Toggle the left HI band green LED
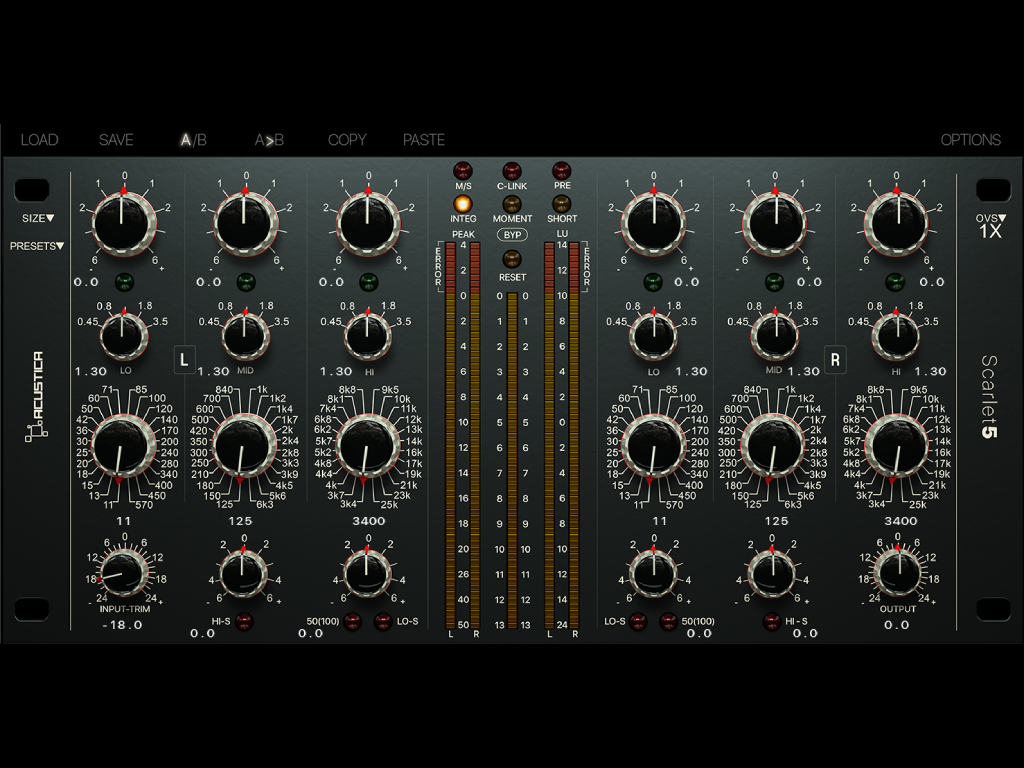Screen dimensions: 1024x768 point(368,282)
